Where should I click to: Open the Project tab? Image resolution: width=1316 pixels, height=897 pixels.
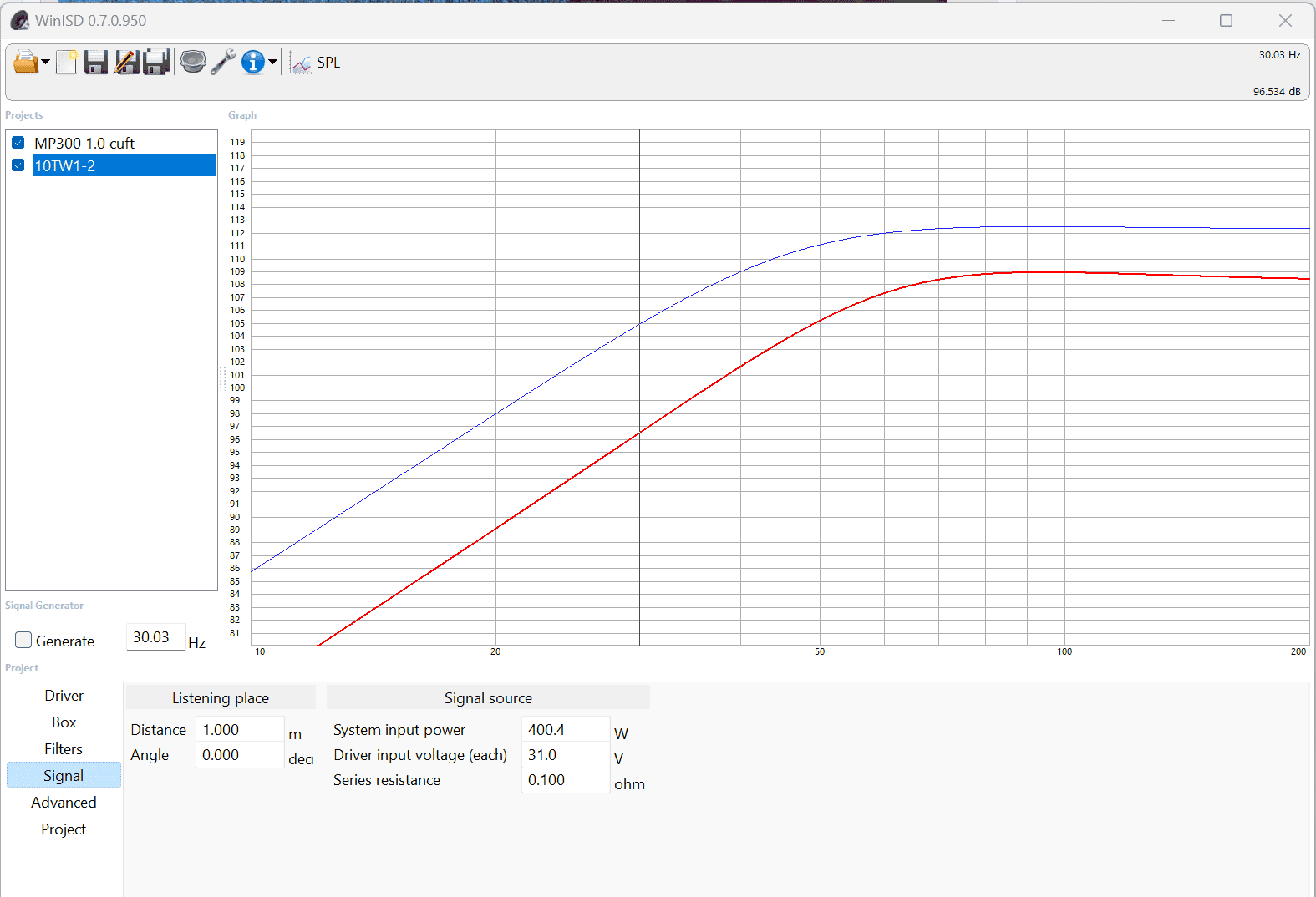coord(64,829)
